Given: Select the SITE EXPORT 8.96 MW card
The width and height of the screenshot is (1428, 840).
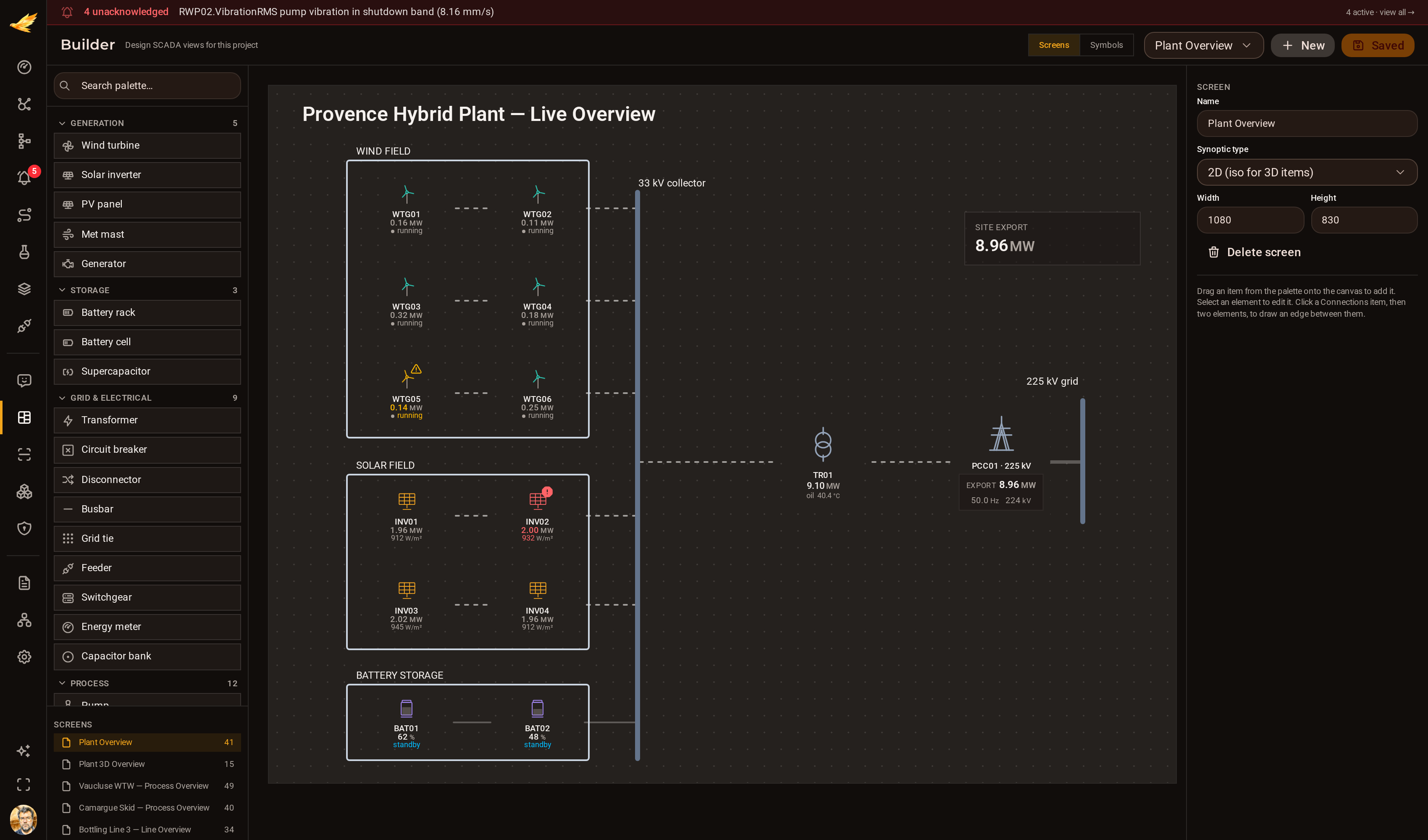Looking at the screenshot, I should [1052, 239].
